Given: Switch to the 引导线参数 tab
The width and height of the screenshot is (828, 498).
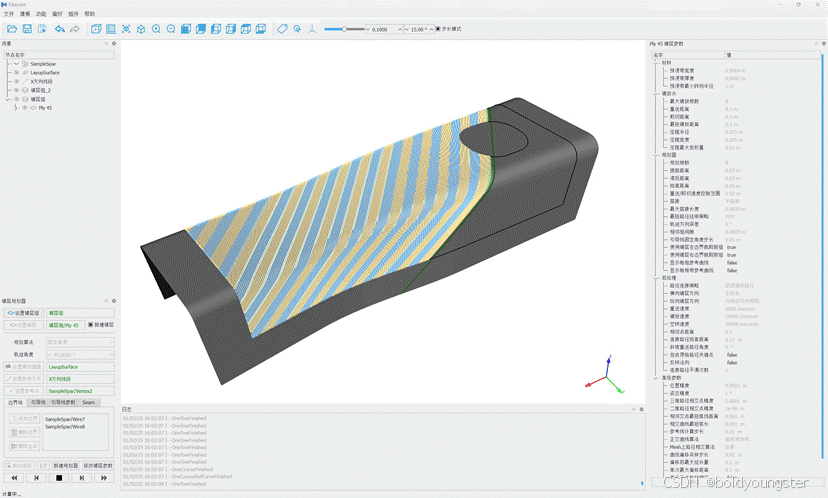Looking at the screenshot, I should point(63,402).
